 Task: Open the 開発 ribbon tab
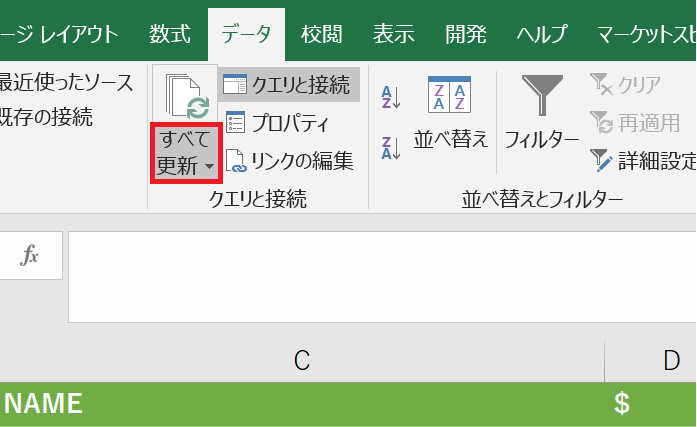click(465, 34)
